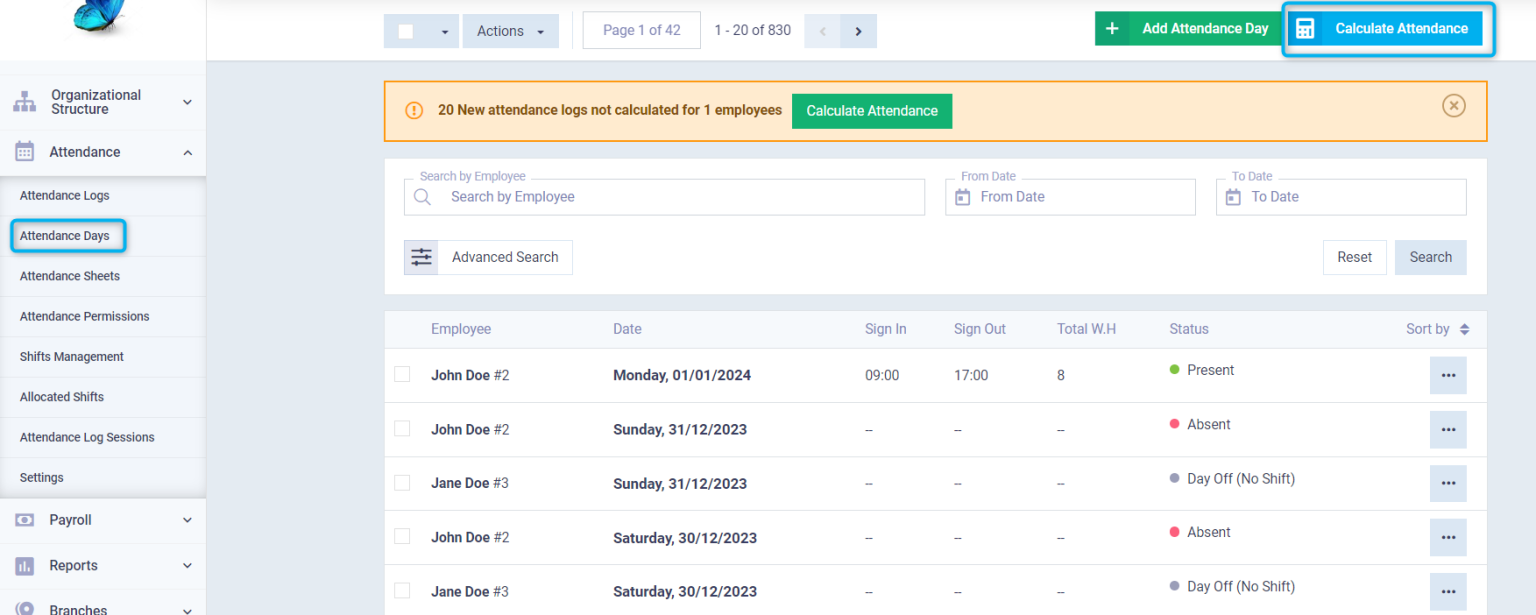Image resolution: width=1536 pixels, height=615 pixels.
Task: Click the magnifier icon in employee search
Action: coord(422,197)
